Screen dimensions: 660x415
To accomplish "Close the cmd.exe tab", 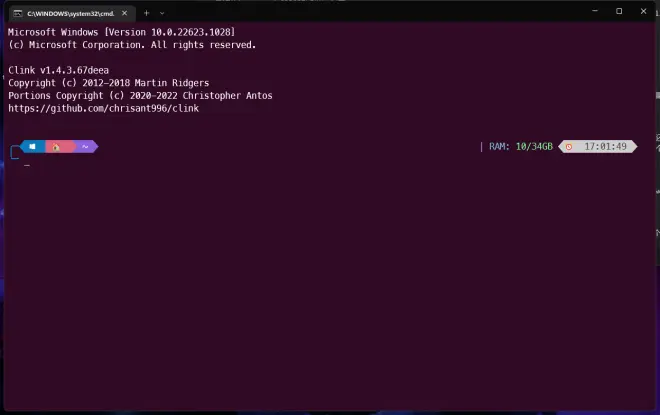I will point(125,13).
